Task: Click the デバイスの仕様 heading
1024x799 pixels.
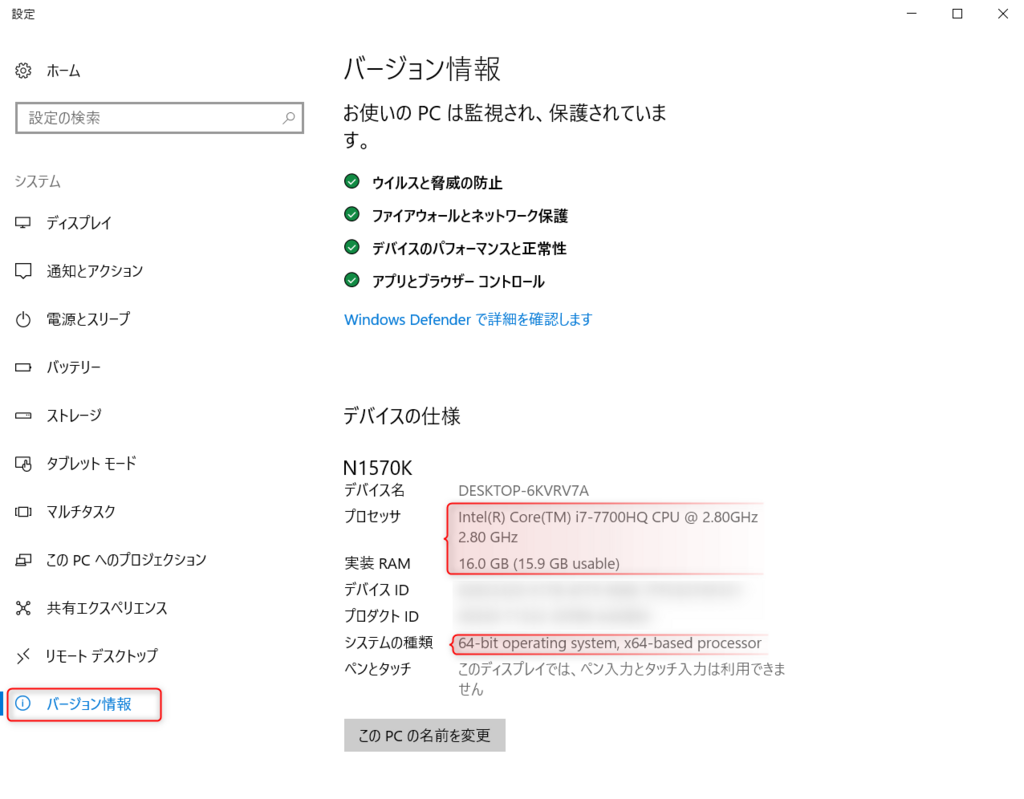Action: 402,416
